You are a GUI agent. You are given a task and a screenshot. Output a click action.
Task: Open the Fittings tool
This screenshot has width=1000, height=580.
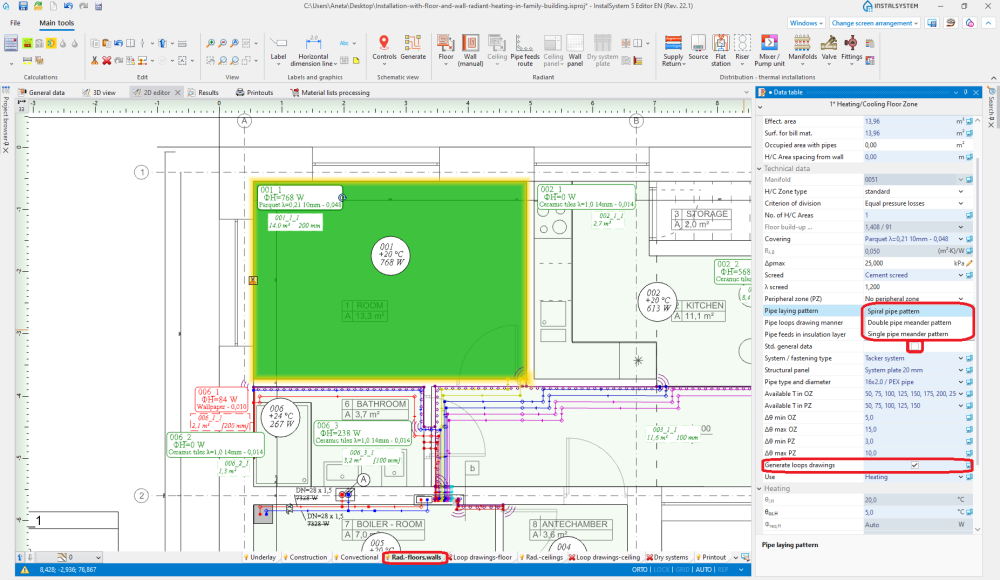pos(851,48)
